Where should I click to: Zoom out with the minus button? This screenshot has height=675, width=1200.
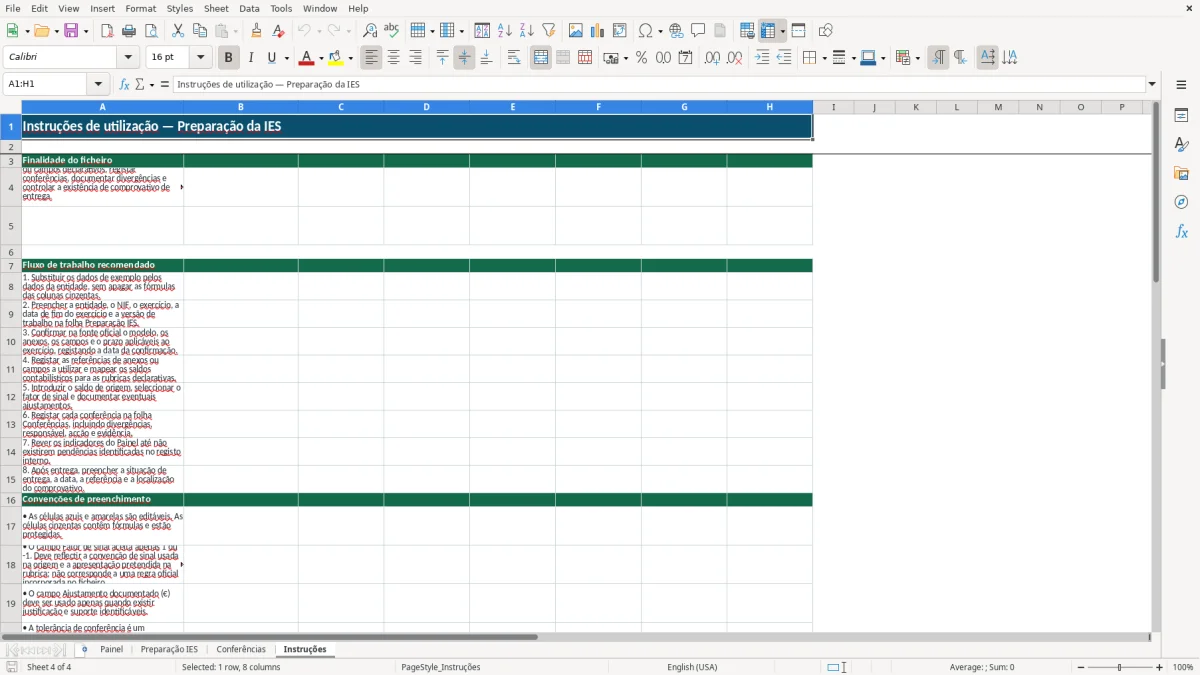point(1081,667)
